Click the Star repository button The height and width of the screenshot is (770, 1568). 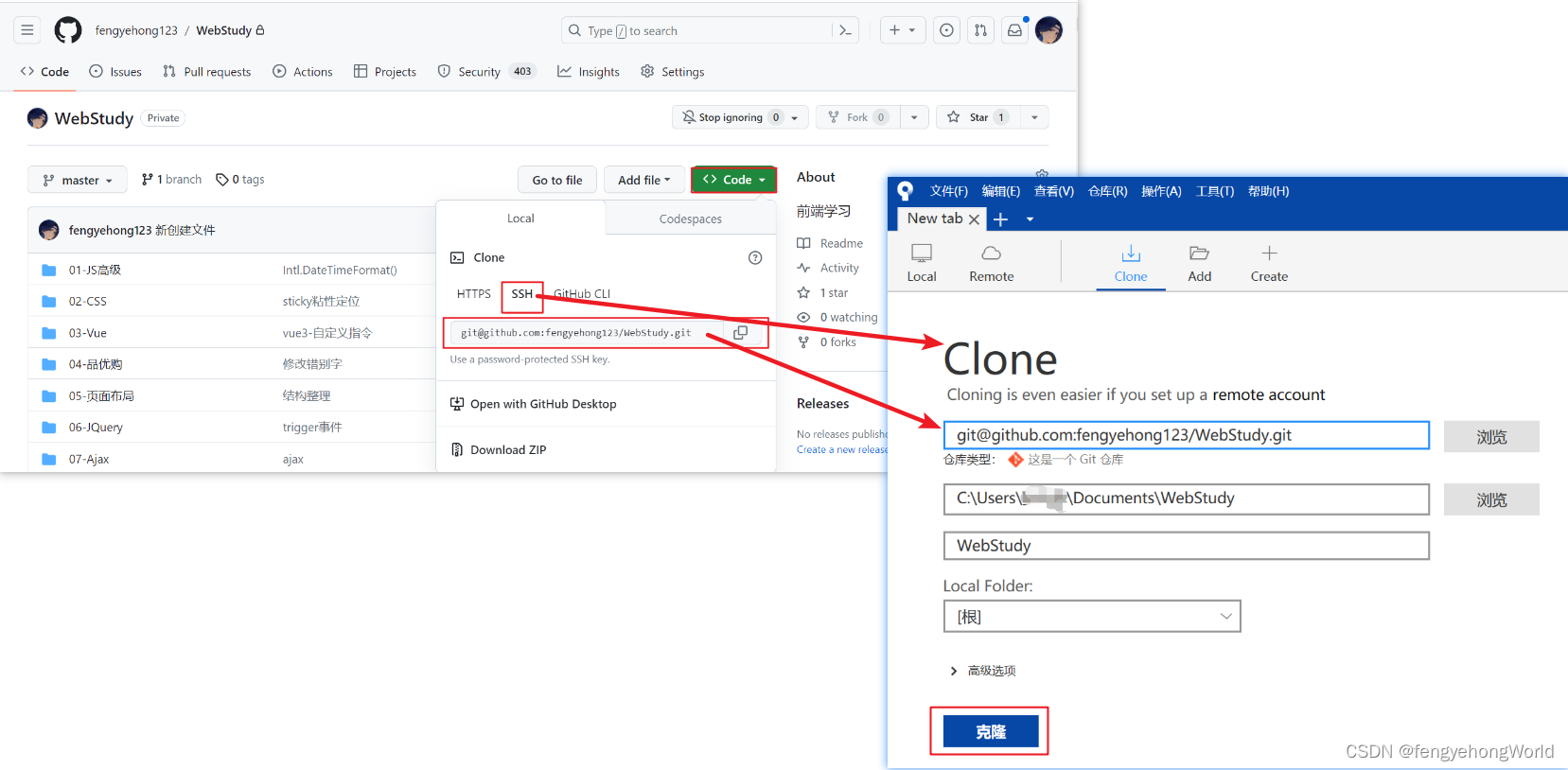[x=978, y=117]
